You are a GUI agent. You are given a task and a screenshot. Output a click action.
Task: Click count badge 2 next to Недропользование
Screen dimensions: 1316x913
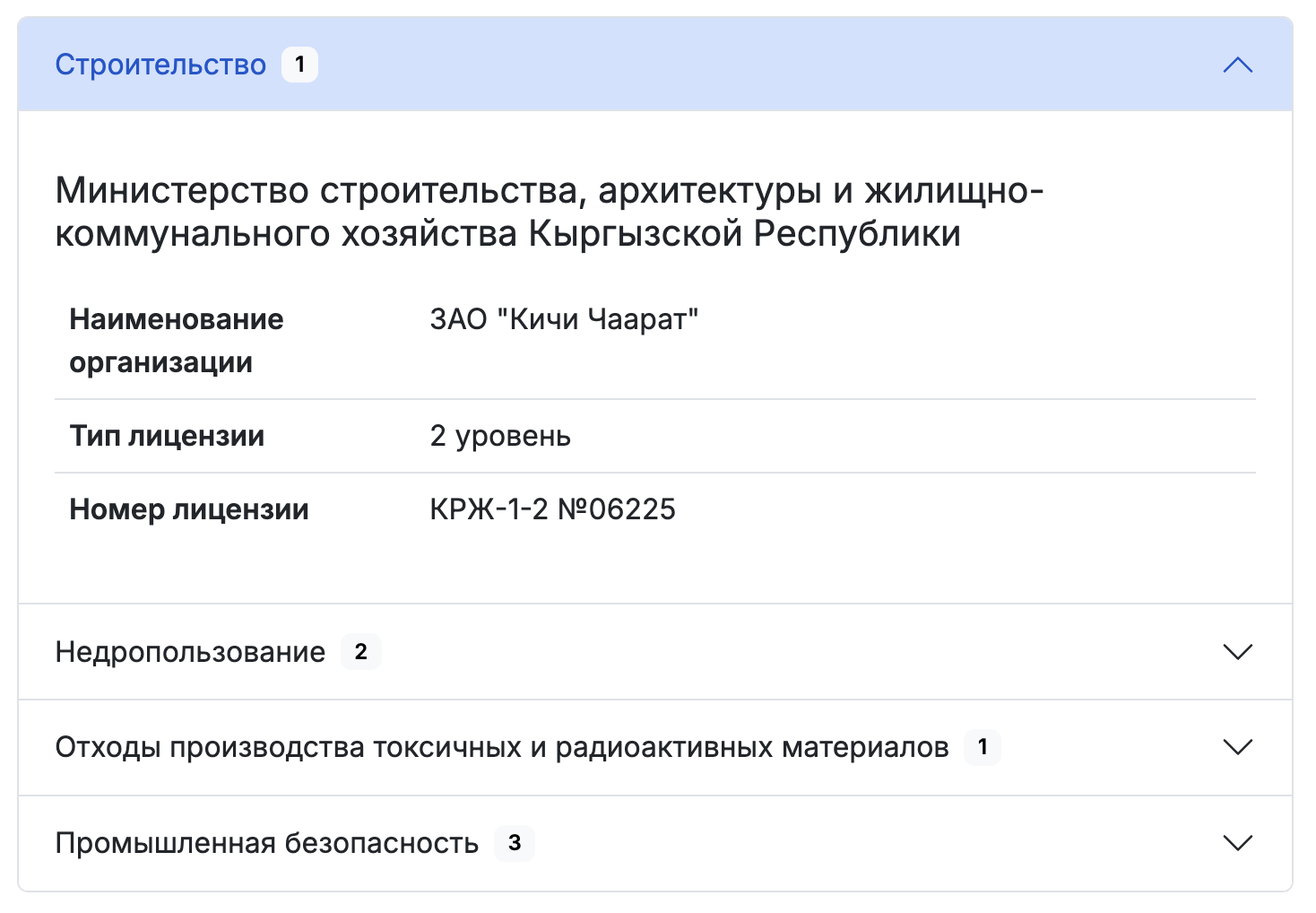(x=360, y=652)
